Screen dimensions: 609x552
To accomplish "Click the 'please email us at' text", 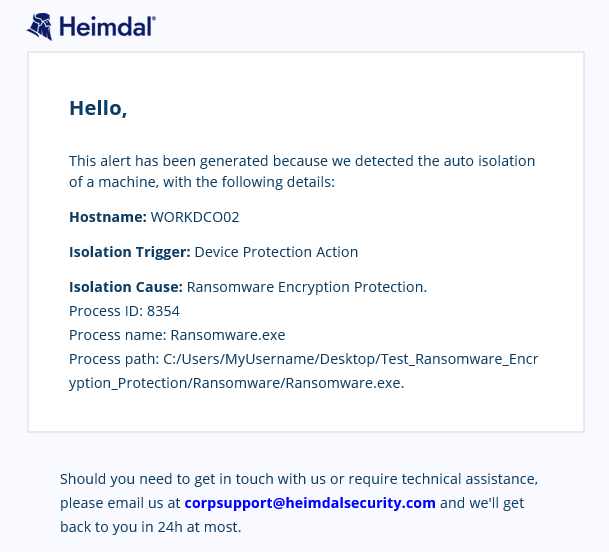I will coord(120,503).
